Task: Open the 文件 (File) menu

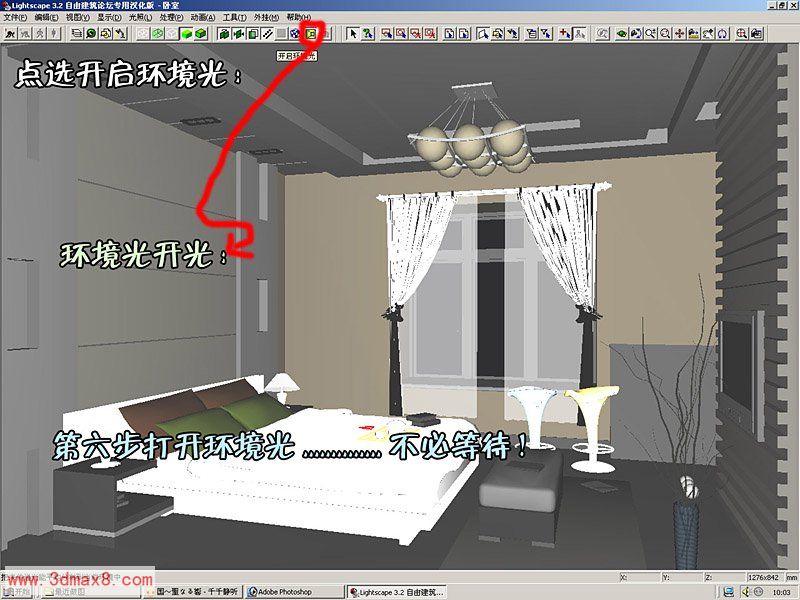Action: click(x=17, y=18)
